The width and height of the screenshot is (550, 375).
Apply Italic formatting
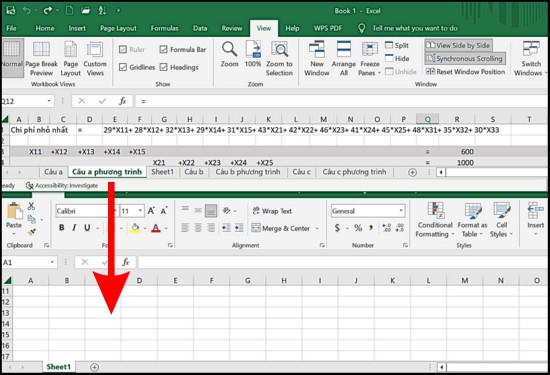[x=74, y=228]
